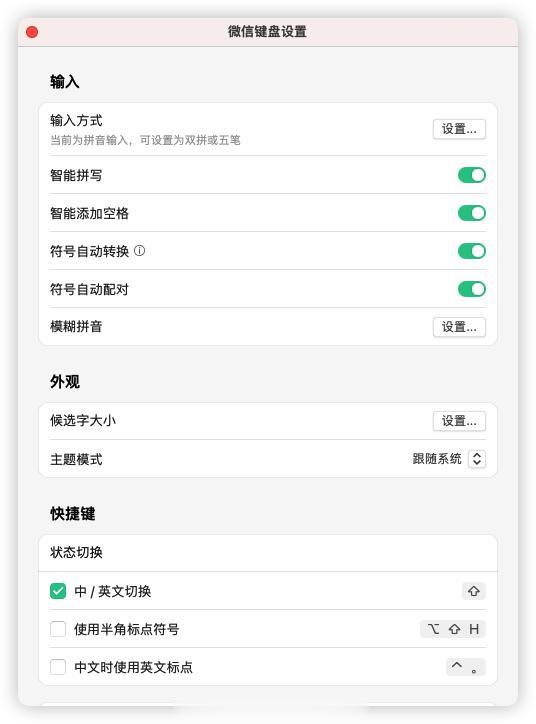The height and width of the screenshot is (724, 536).
Task: Open 候选字大小 settings button
Action: pyautogui.click(x=459, y=421)
